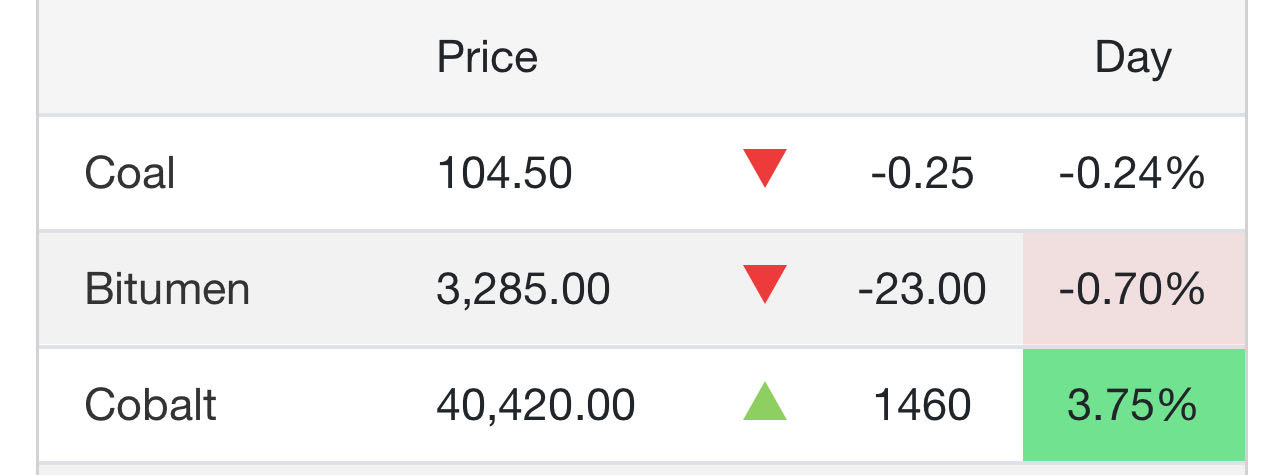Screen dimensions: 1284x475
Task: Click the green 3.75% cell for Cobalt
Action: (x=1132, y=405)
